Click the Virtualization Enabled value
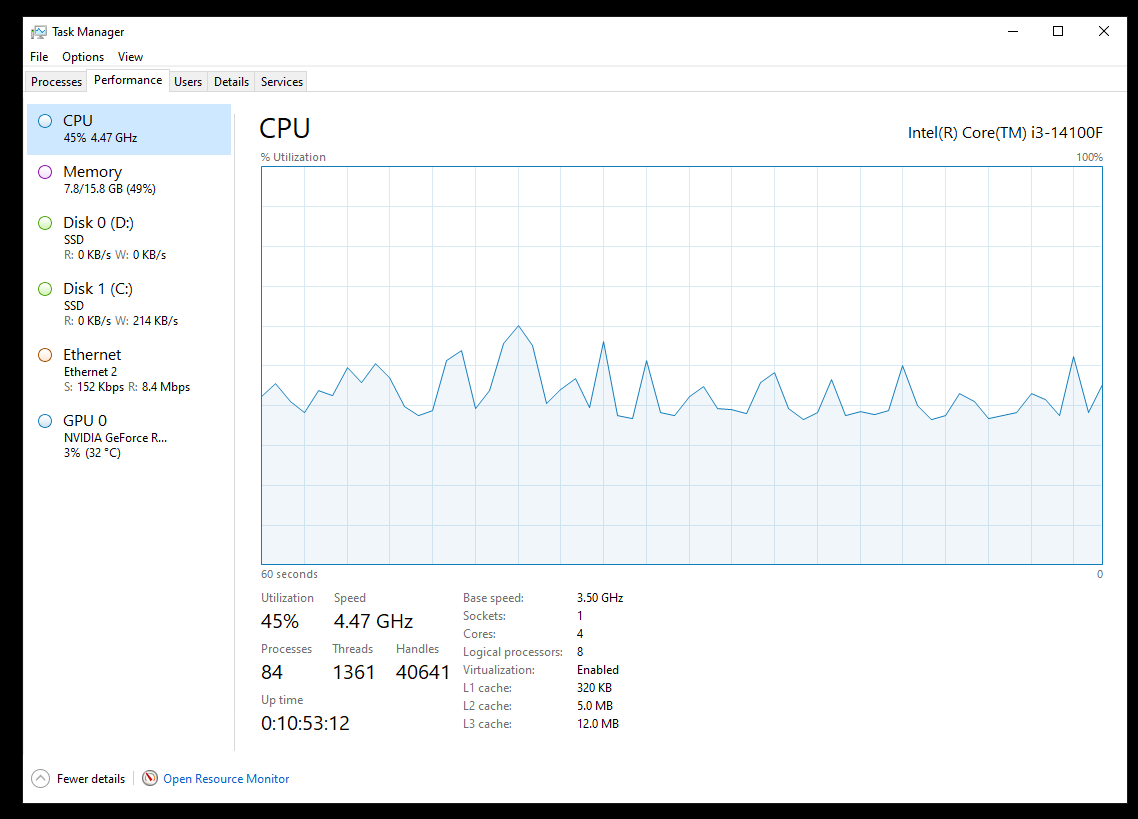Screen dimensions: 1138x819 point(597,670)
